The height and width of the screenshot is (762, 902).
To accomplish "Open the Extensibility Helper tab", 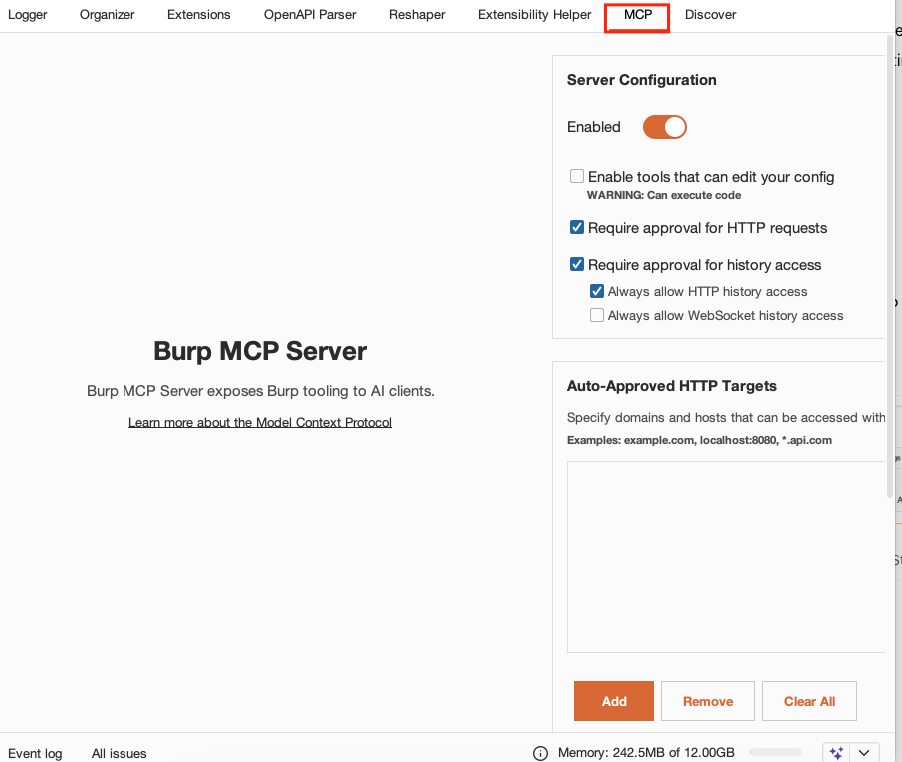I will pos(534,15).
